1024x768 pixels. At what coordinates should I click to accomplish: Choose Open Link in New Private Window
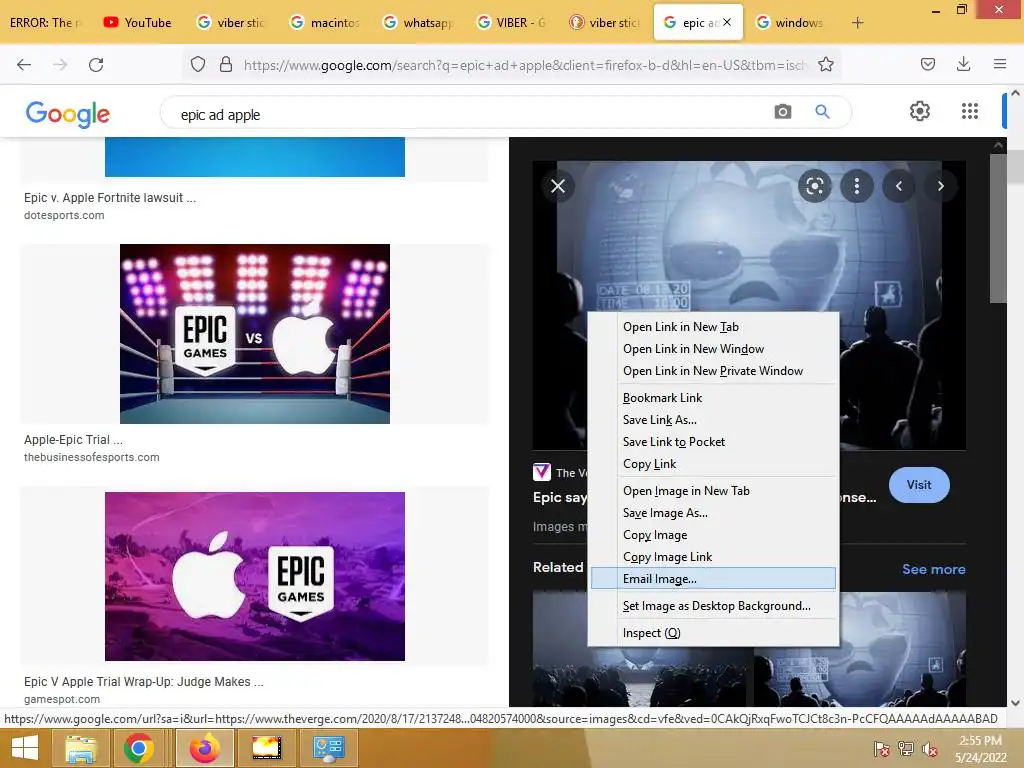(713, 371)
